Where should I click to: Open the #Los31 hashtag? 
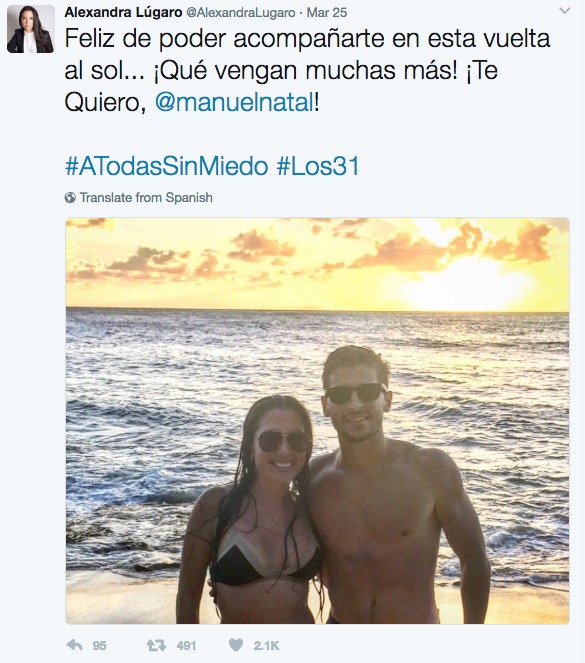point(318,166)
